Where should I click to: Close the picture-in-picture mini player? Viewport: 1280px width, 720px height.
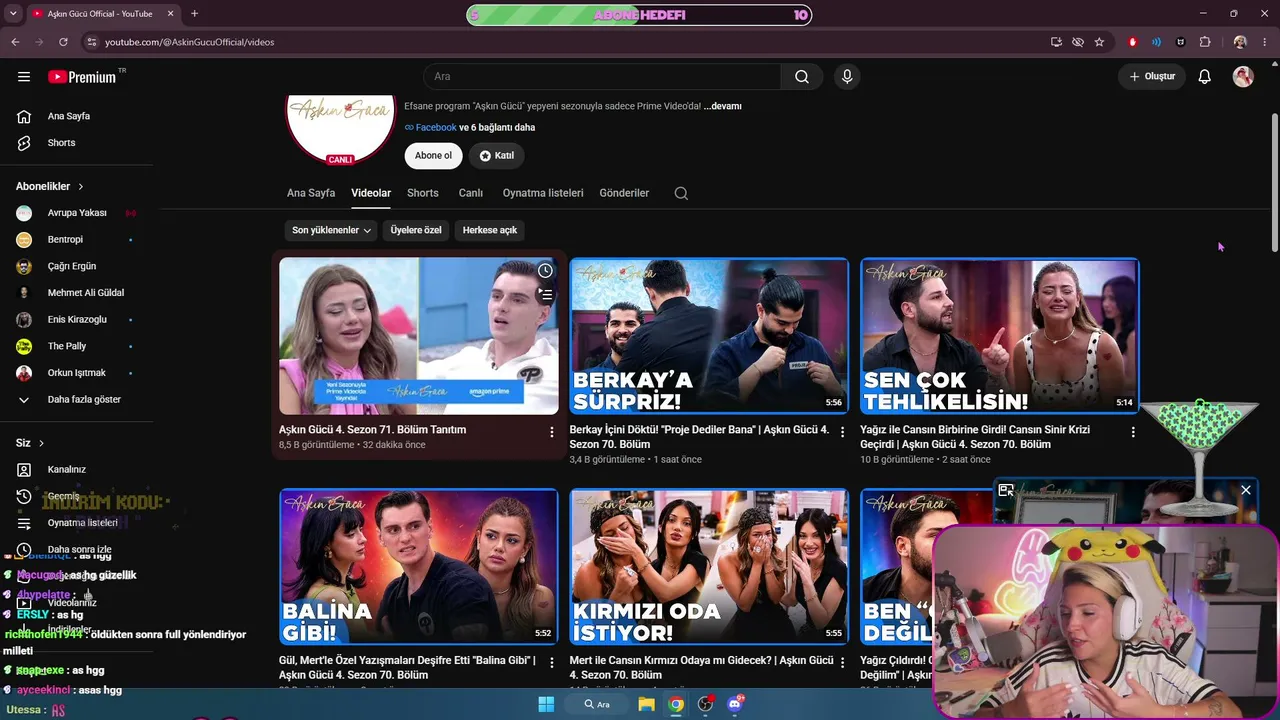pyautogui.click(x=1246, y=490)
